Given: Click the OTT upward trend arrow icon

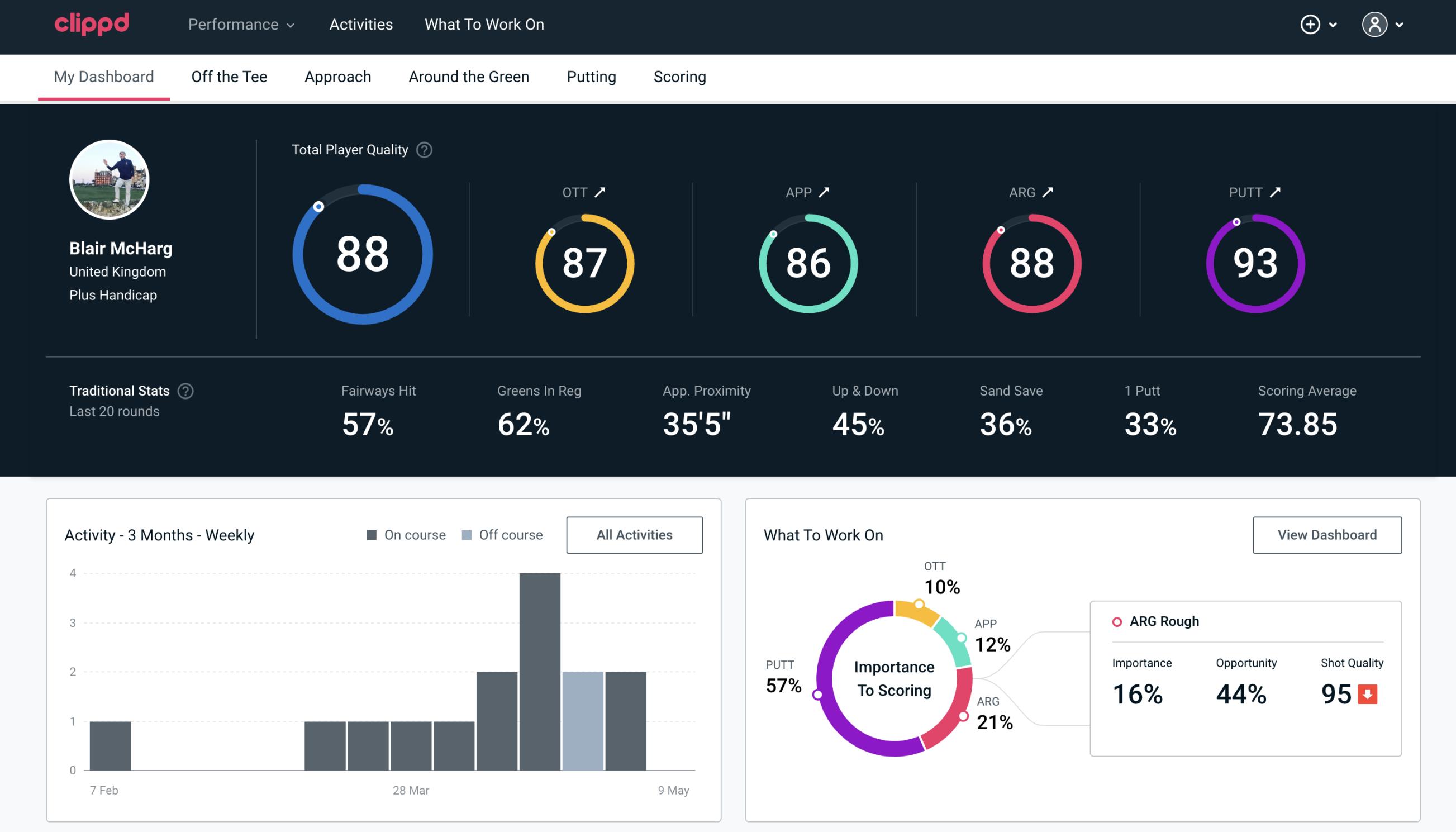Looking at the screenshot, I should coord(602,192).
